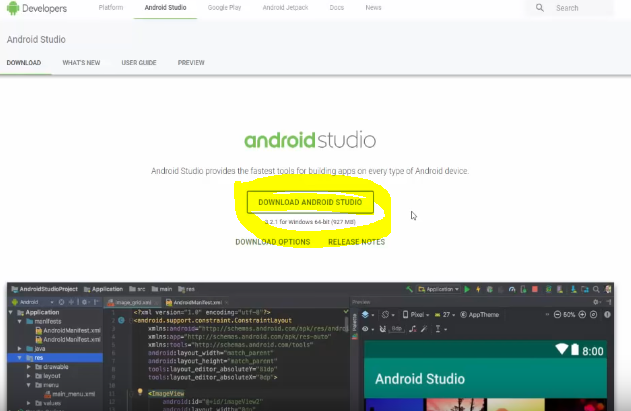Click the DOWNLOAD ANDROID STUDIO button
The width and height of the screenshot is (631, 411).
pos(310,202)
